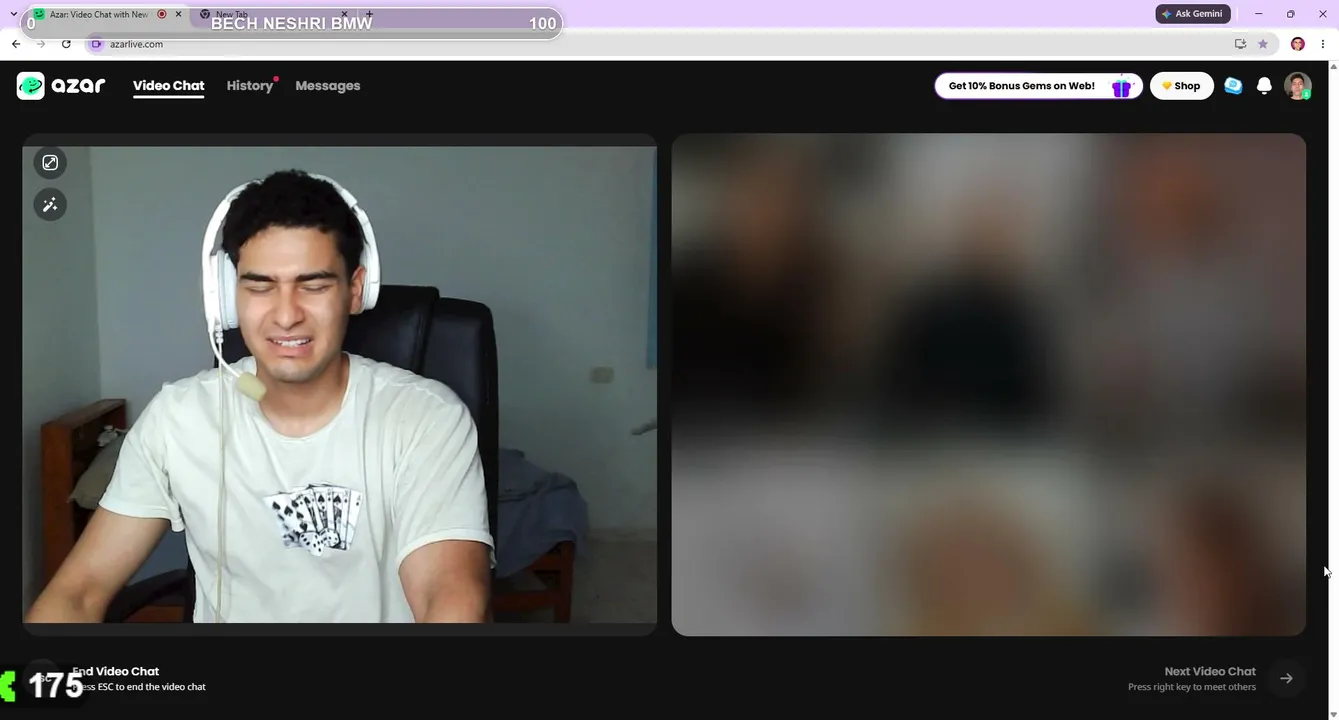Click the Next Video Chat arrow
The image size is (1339, 720).
(1286, 678)
